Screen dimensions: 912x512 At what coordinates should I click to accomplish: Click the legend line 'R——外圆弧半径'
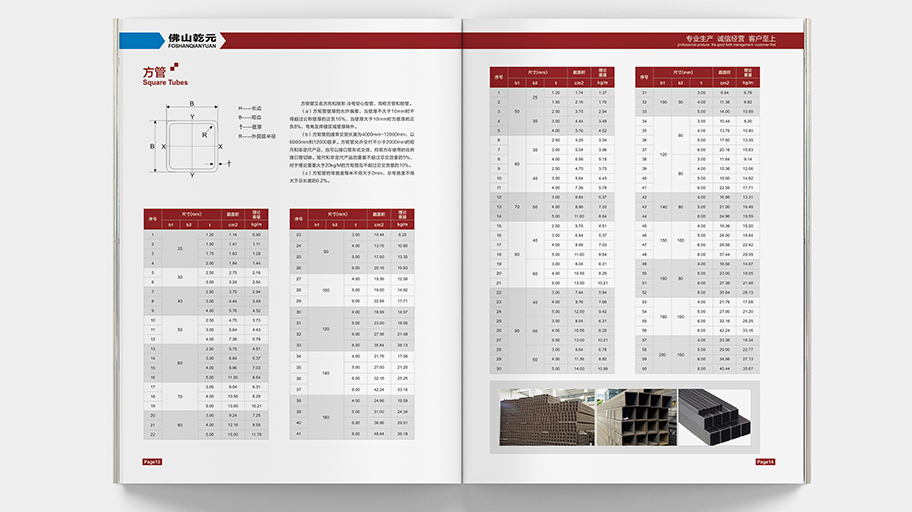click(256, 136)
